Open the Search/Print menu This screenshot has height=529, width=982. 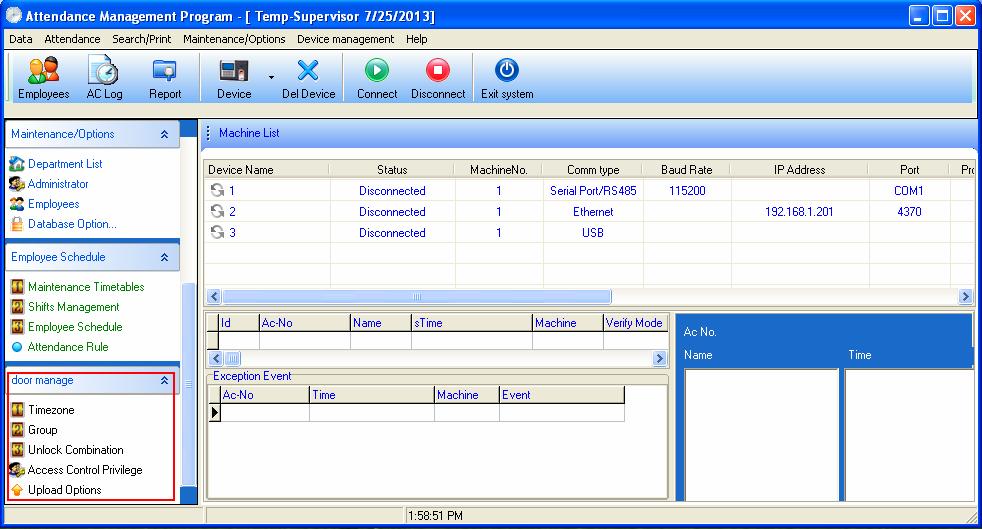(142, 39)
